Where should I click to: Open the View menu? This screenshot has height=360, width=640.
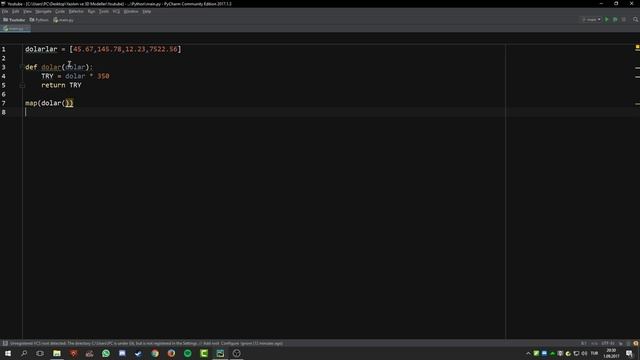click(x=27, y=11)
